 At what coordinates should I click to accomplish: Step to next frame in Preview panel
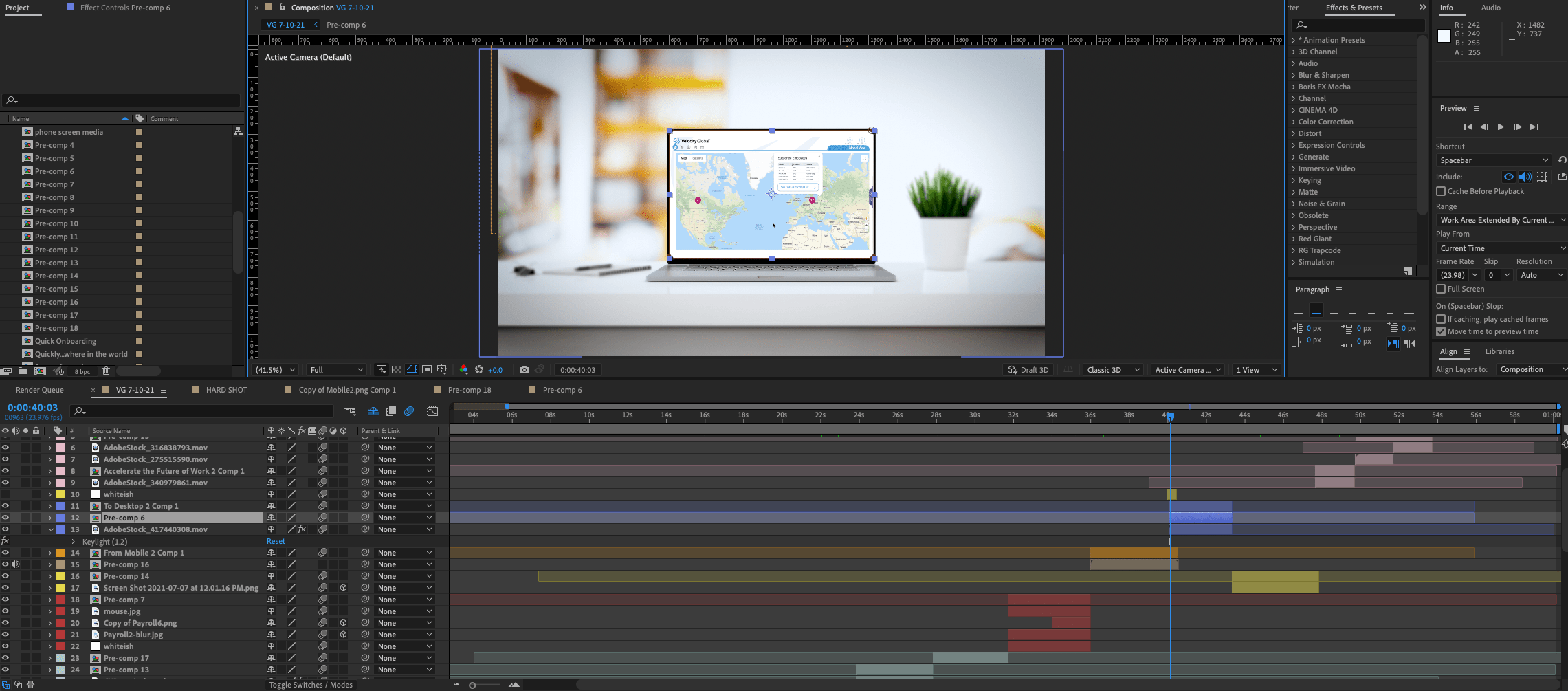(x=1517, y=127)
